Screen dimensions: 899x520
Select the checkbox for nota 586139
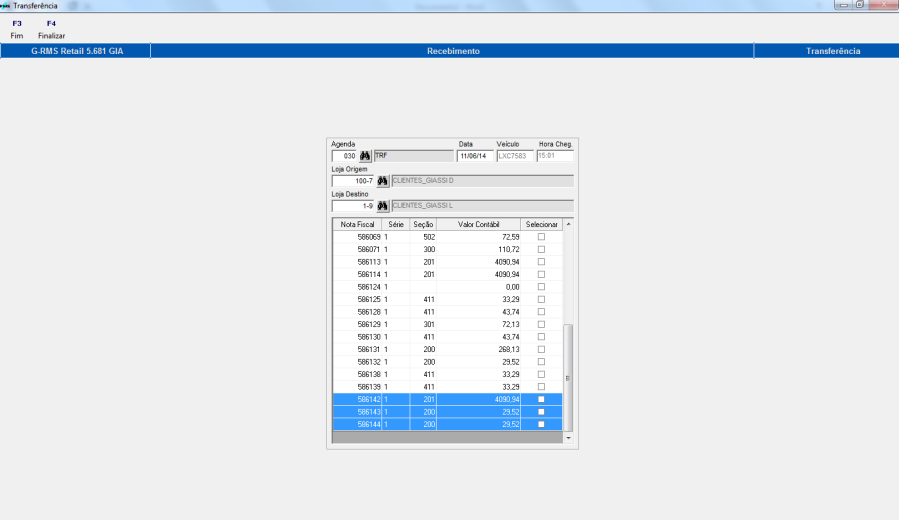[x=541, y=387]
